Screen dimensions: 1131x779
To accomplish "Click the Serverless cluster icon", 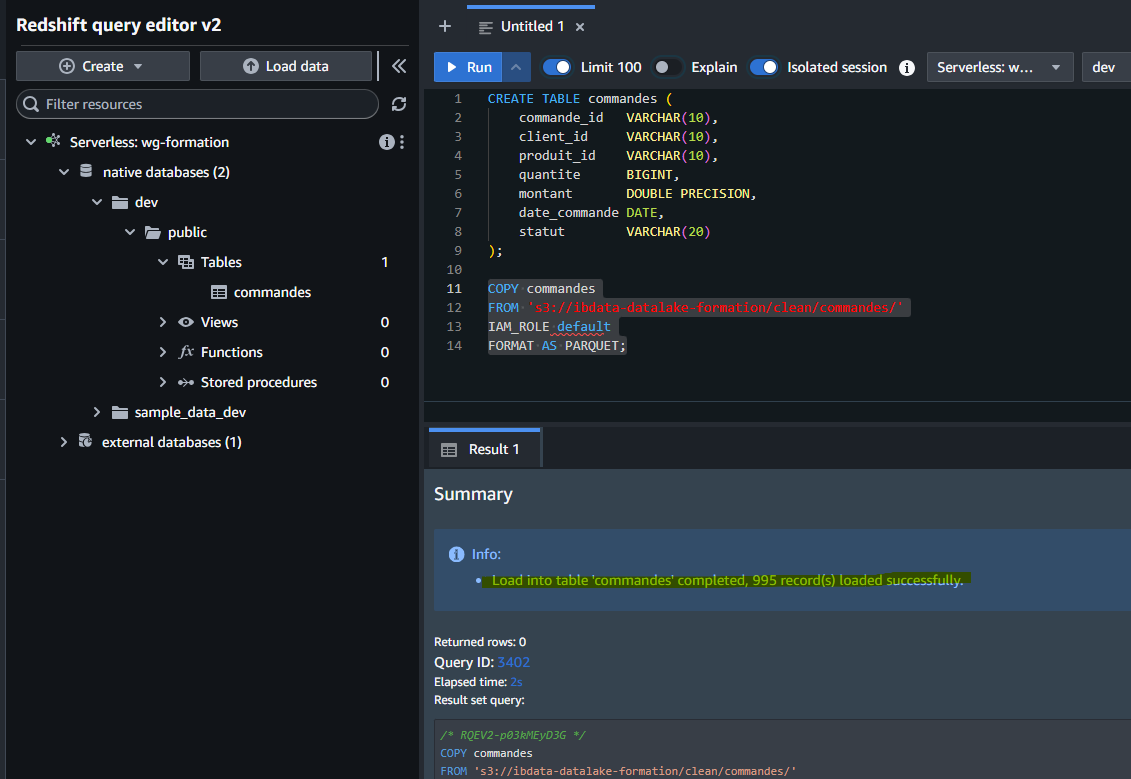I will click(53, 141).
